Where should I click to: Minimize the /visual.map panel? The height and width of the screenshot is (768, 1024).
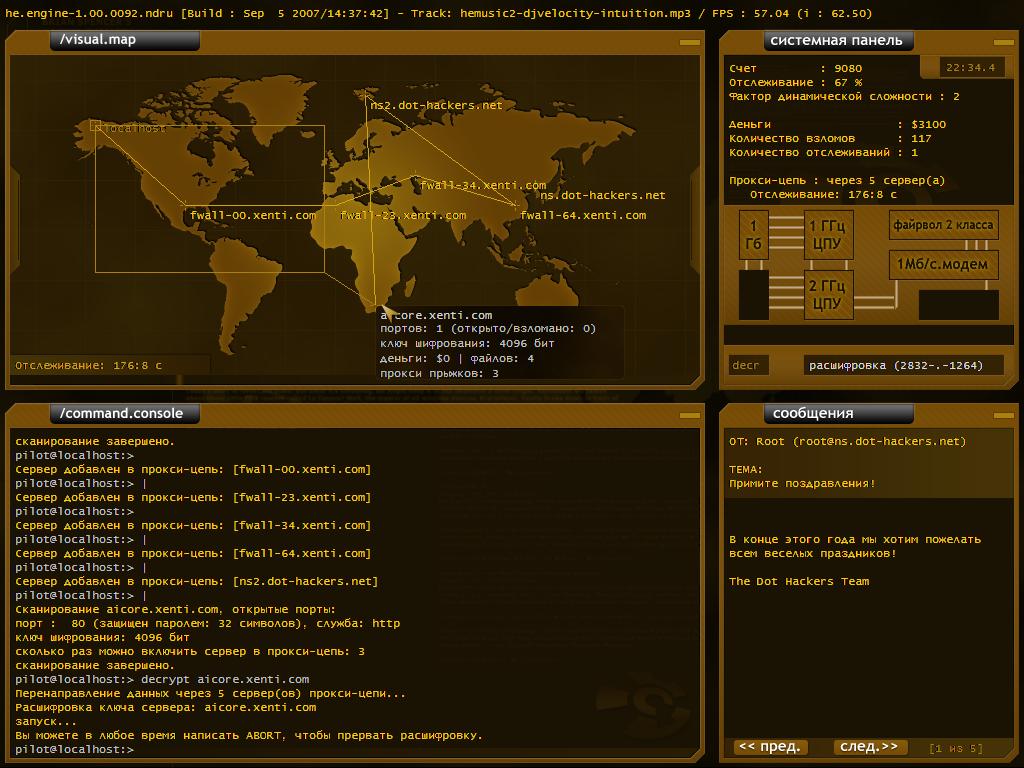point(690,42)
